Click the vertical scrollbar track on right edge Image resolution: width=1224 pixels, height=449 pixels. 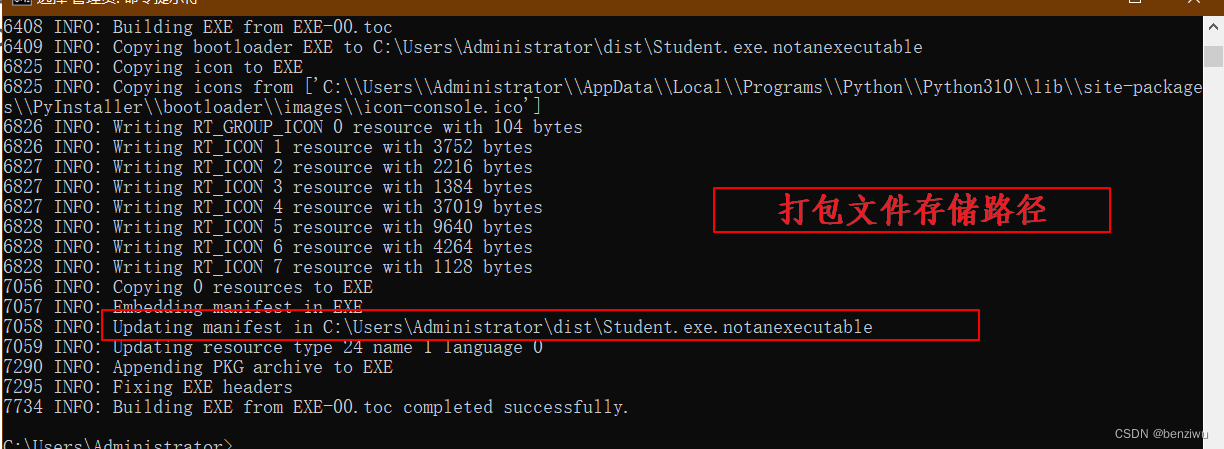pos(1214,240)
